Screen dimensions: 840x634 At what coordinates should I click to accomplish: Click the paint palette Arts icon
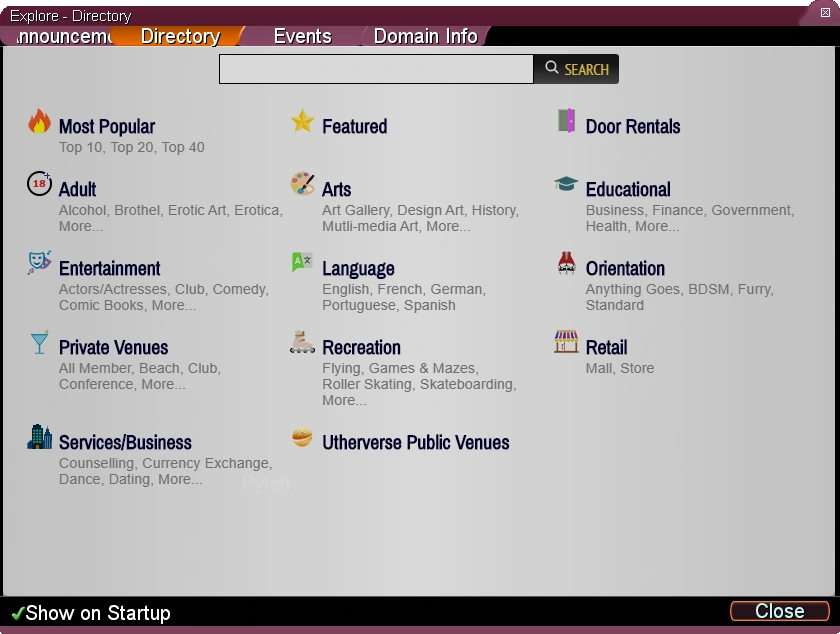(x=302, y=184)
